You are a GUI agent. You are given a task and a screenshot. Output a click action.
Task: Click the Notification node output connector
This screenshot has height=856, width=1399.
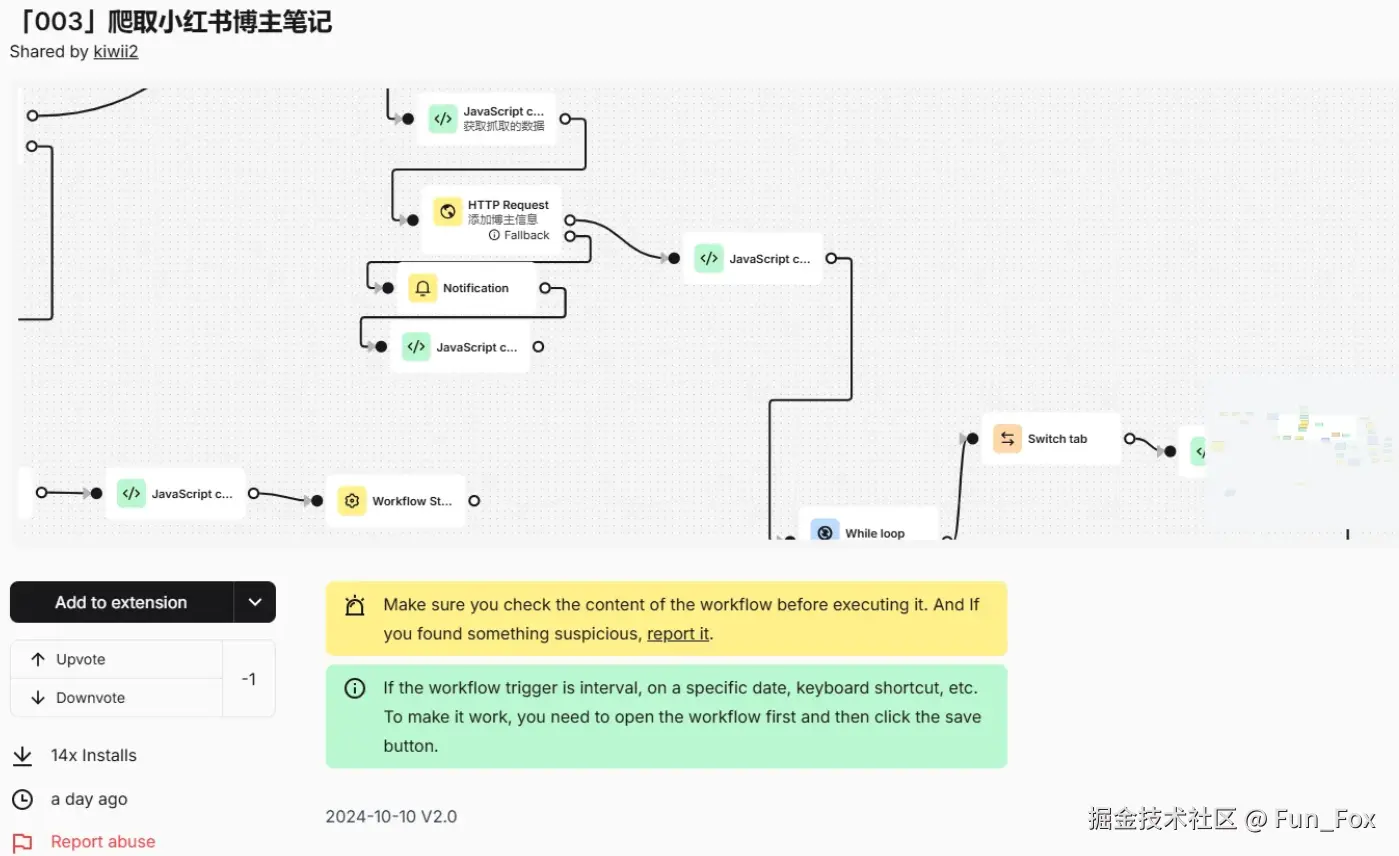(x=545, y=288)
